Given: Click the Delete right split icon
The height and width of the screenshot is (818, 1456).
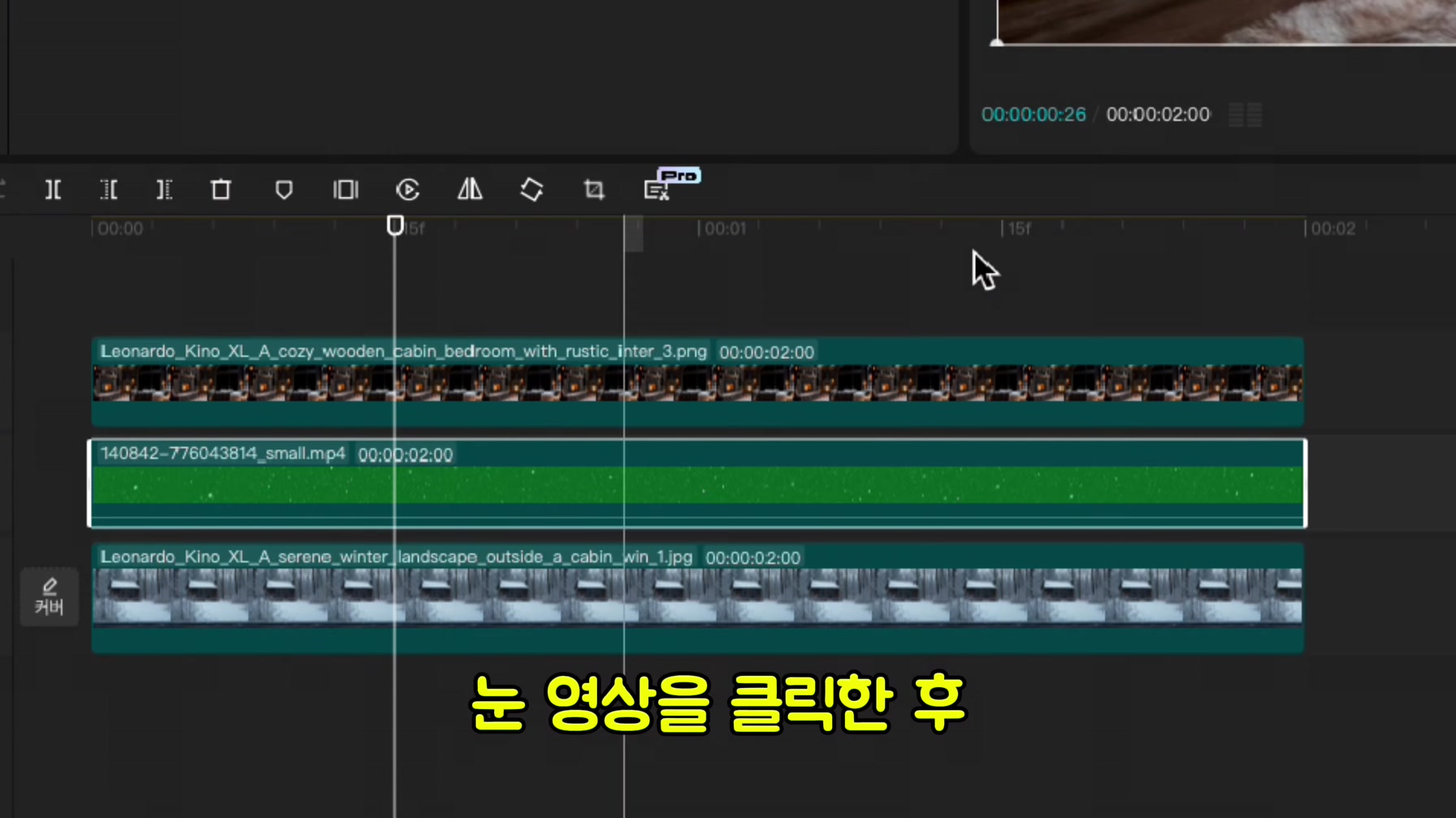Looking at the screenshot, I should 164,190.
